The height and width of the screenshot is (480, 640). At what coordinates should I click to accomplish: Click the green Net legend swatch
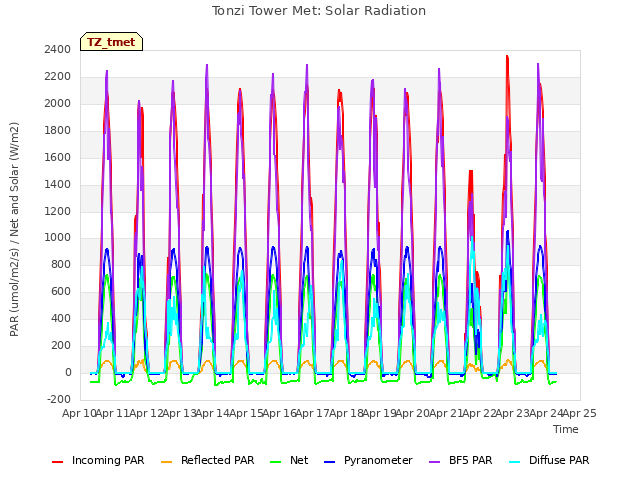click(276, 462)
